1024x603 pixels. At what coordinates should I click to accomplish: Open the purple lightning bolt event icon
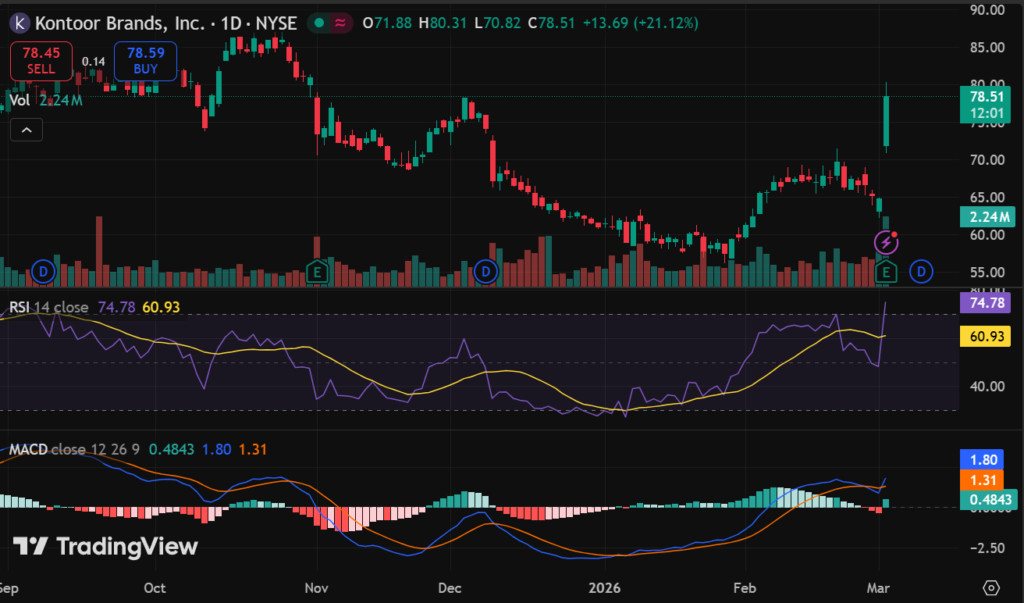pyautogui.click(x=885, y=242)
